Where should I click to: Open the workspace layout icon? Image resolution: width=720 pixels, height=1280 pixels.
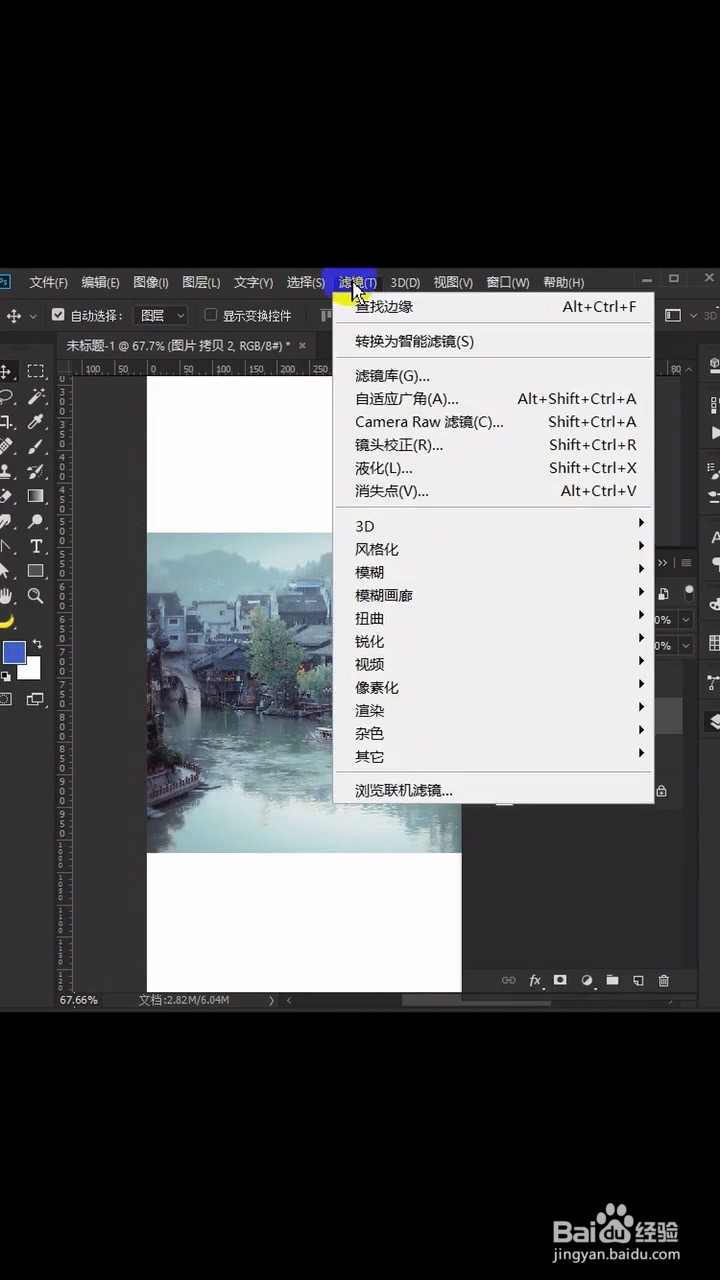(673, 315)
